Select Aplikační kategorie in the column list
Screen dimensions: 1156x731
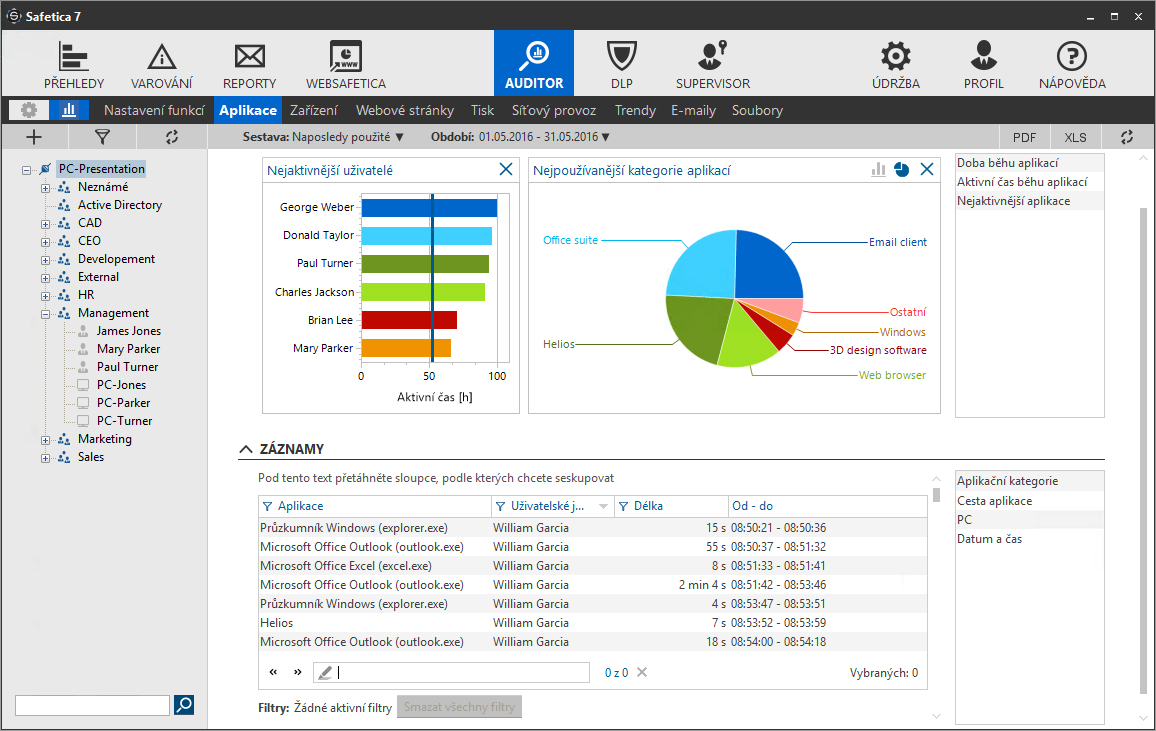point(1029,481)
